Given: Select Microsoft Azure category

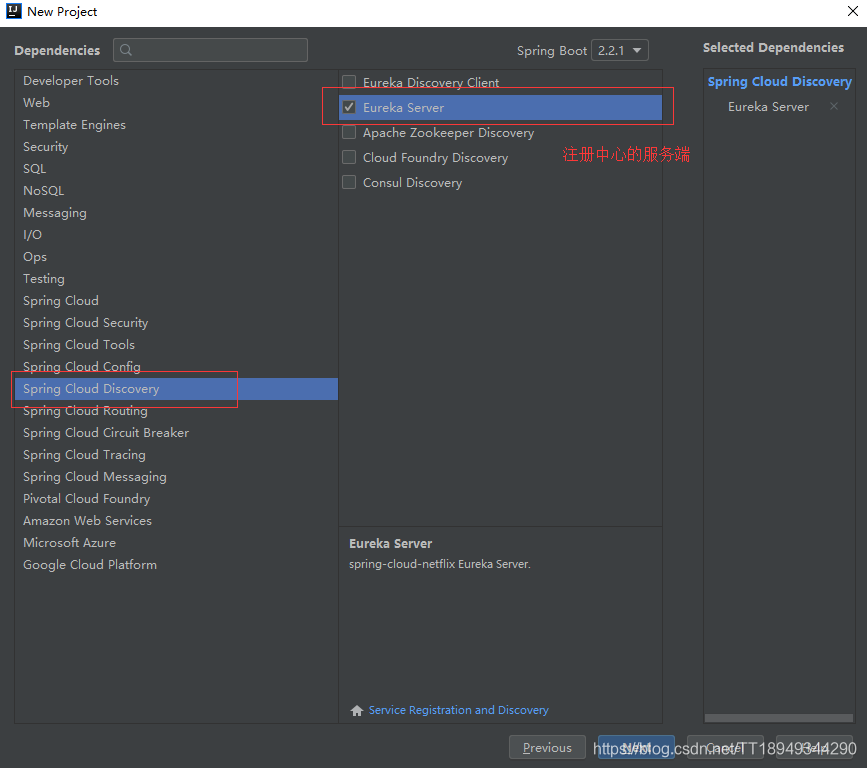Looking at the screenshot, I should (x=176, y=543).
